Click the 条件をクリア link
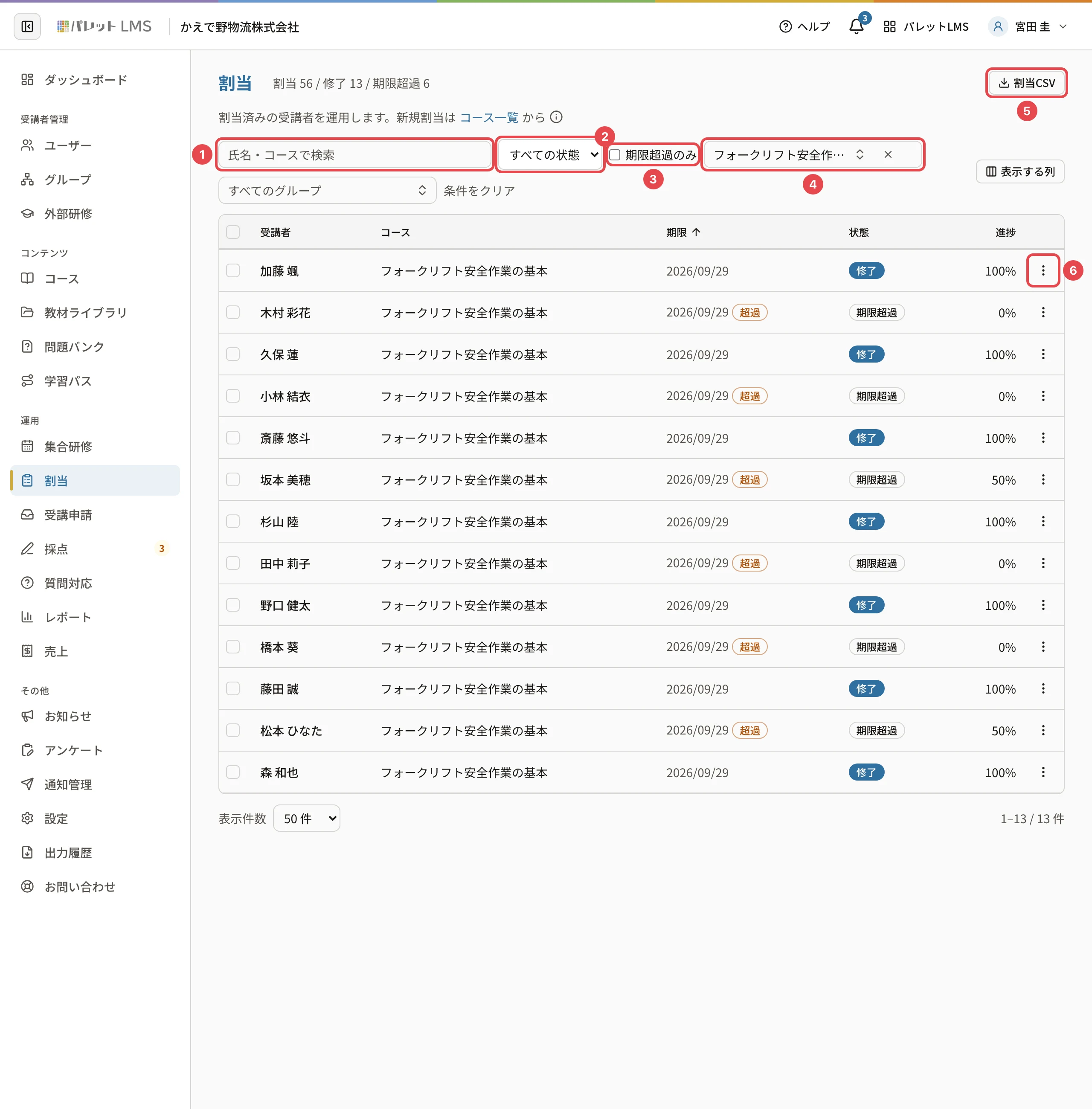Image resolution: width=1092 pixels, height=1109 pixels. click(x=479, y=190)
